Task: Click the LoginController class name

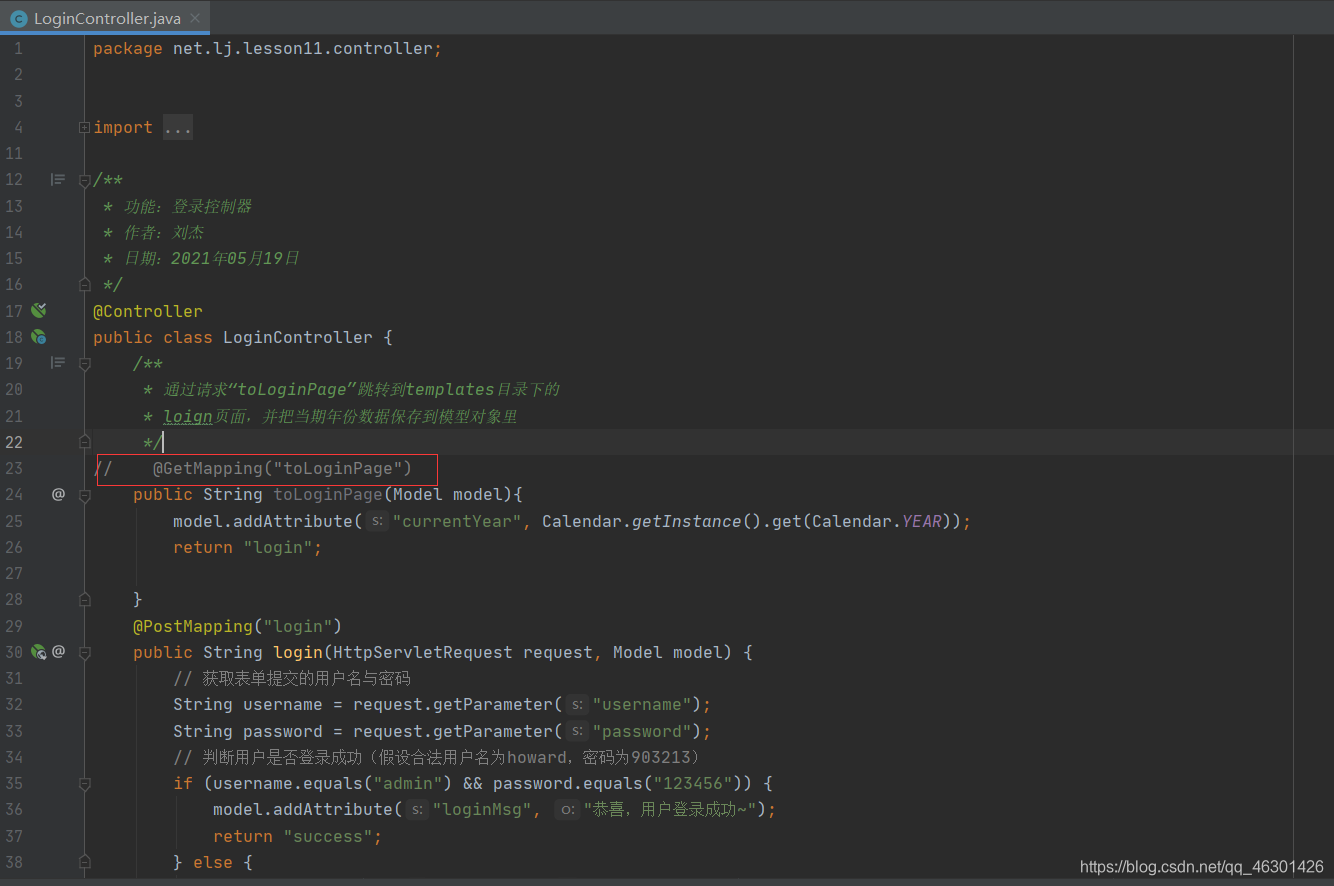Action: 298,337
